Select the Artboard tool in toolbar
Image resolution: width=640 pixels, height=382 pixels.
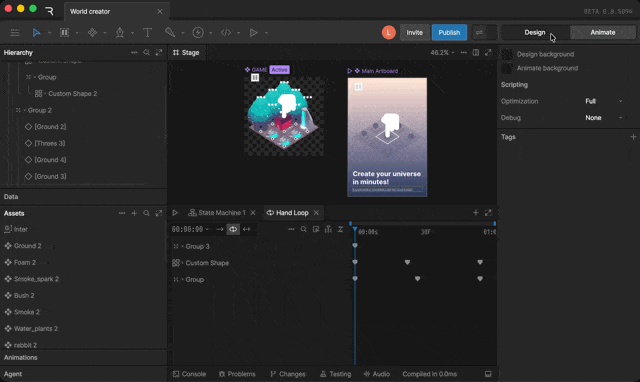point(64,33)
